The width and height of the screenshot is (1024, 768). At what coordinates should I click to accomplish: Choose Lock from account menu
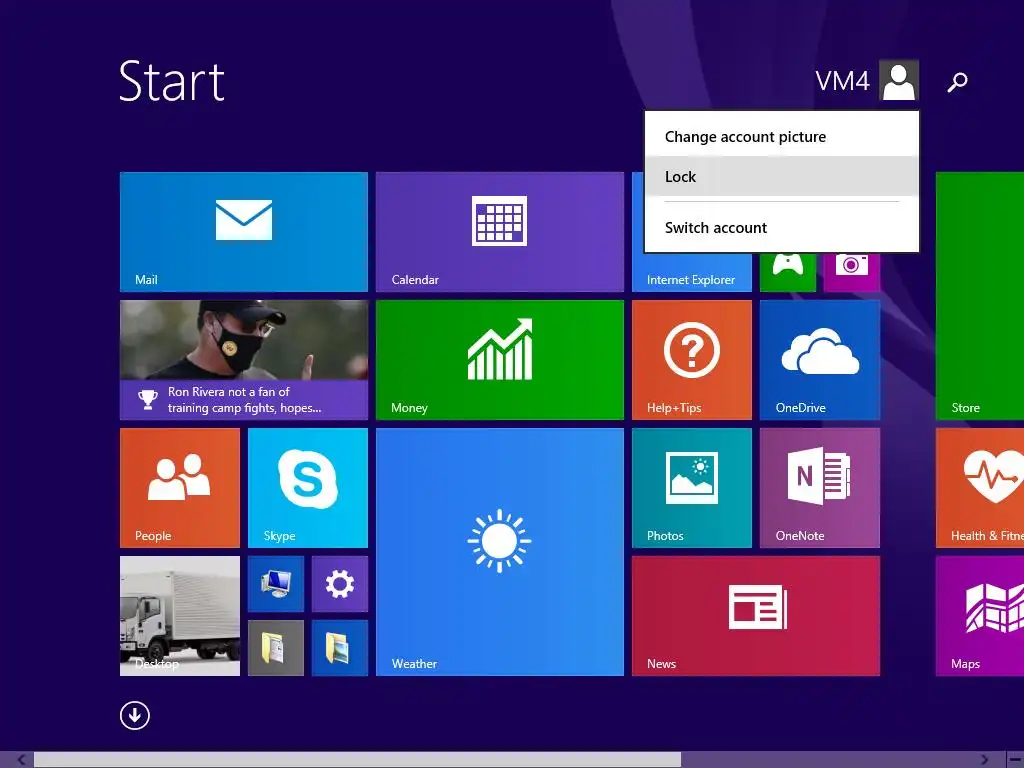[782, 176]
